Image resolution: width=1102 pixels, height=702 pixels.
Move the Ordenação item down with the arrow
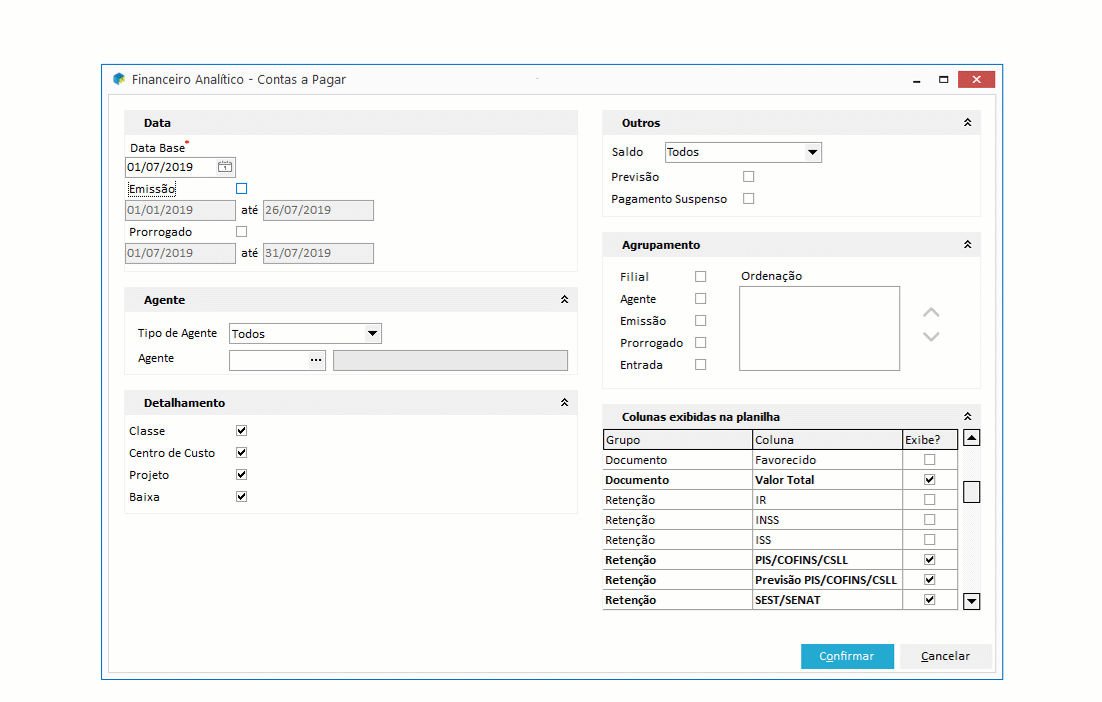pos(931,337)
